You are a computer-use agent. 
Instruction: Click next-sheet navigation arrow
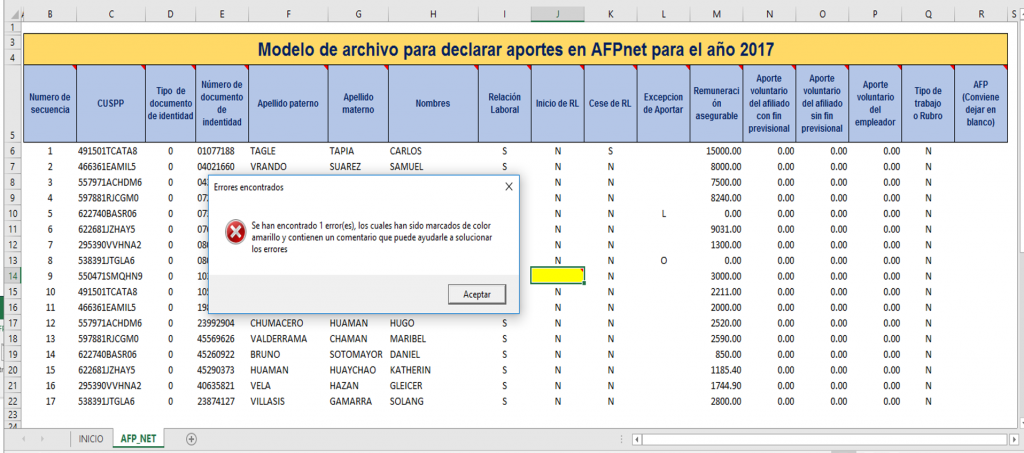coord(44,439)
